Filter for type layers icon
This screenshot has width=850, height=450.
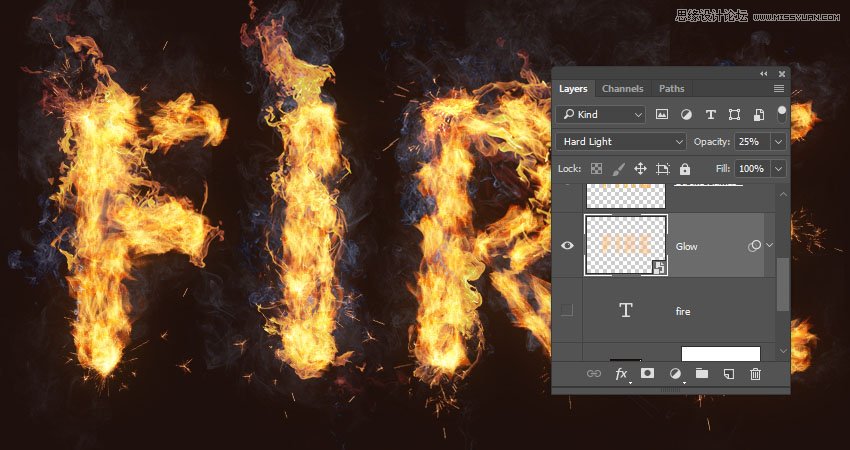710,114
